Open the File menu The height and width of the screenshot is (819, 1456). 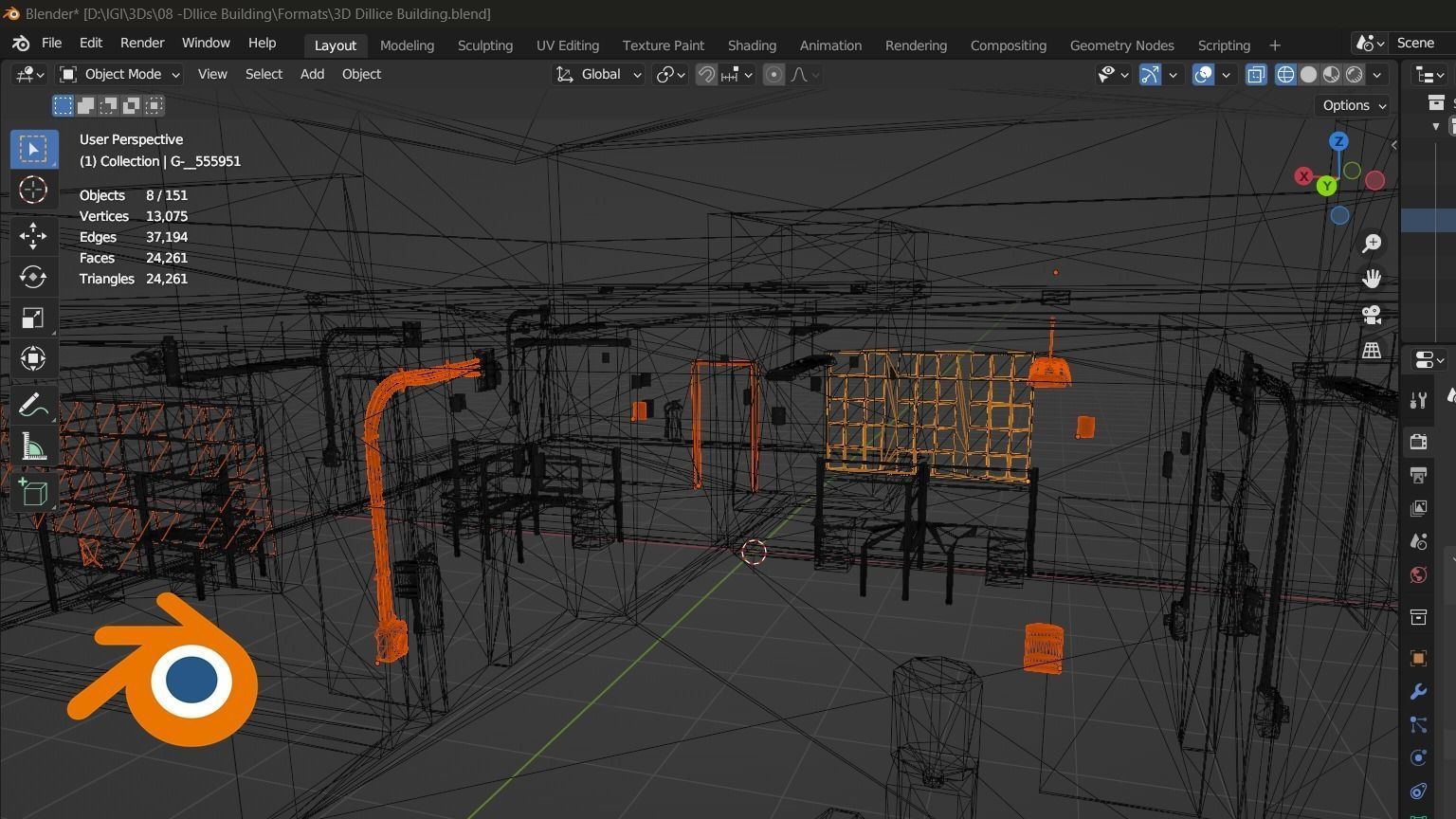[x=51, y=44]
